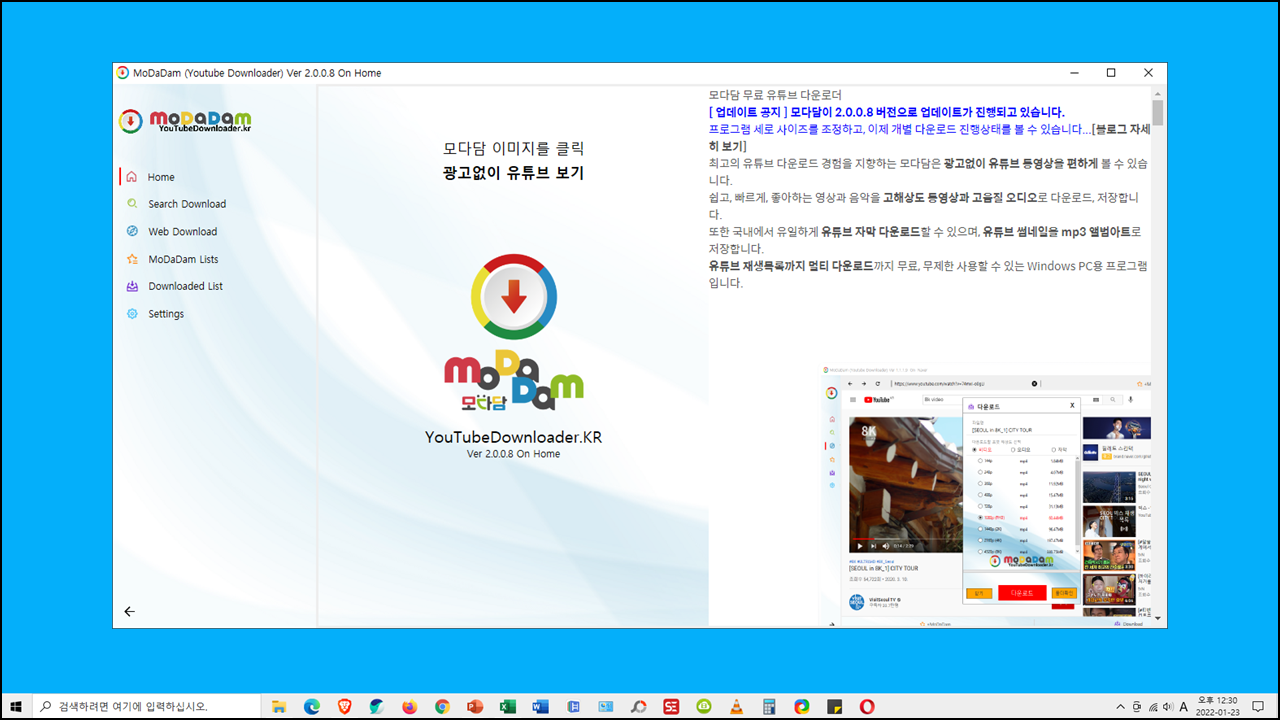Viewport: 1280px width, 720px height.
Task: Minimize the MoDaDam window
Action: coord(1075,73)
